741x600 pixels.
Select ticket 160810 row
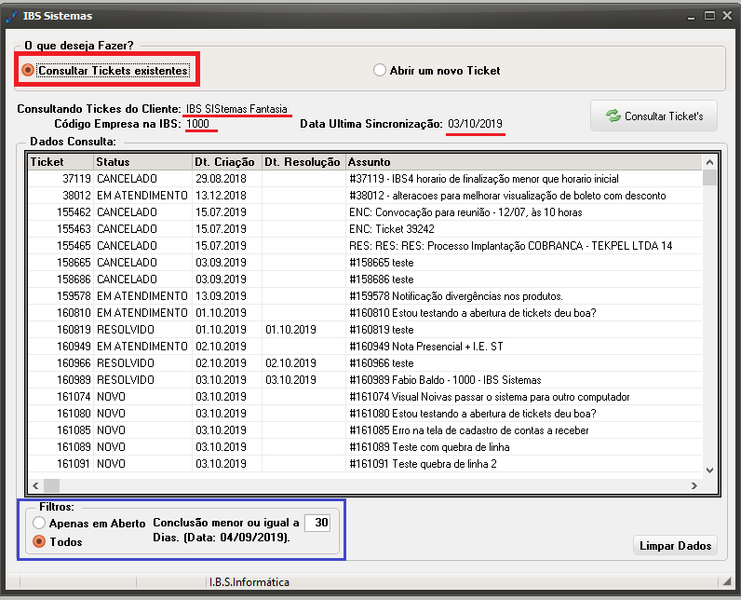click(365, 313)
